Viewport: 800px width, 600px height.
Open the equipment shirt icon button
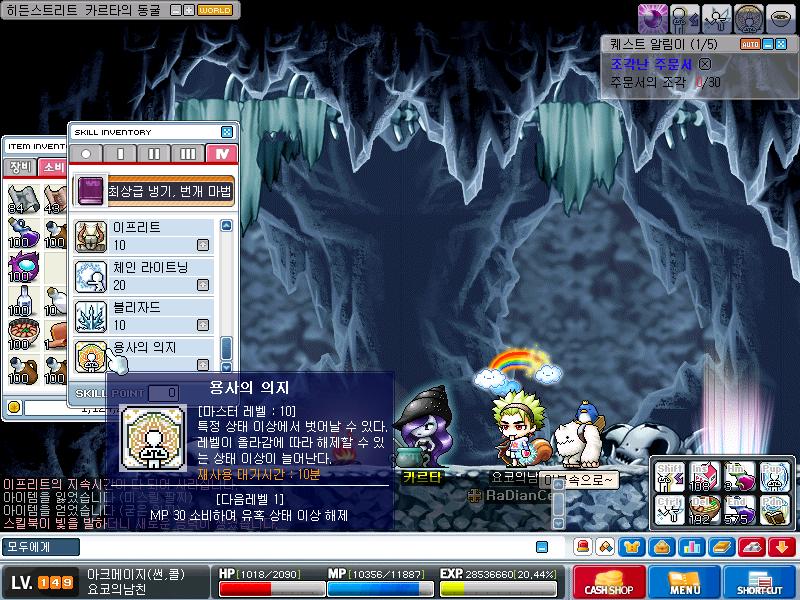coord(632,547)
